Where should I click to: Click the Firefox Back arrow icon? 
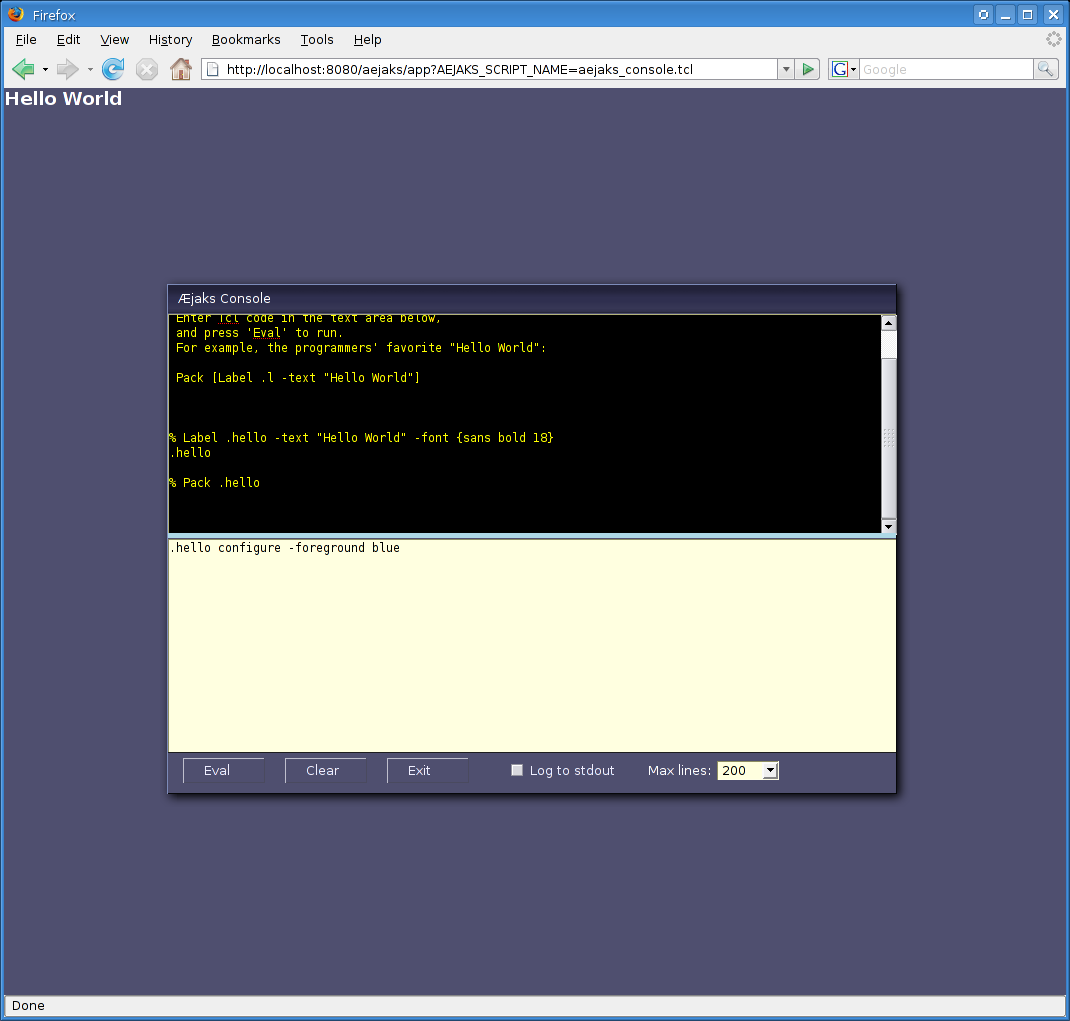[23, 69]
